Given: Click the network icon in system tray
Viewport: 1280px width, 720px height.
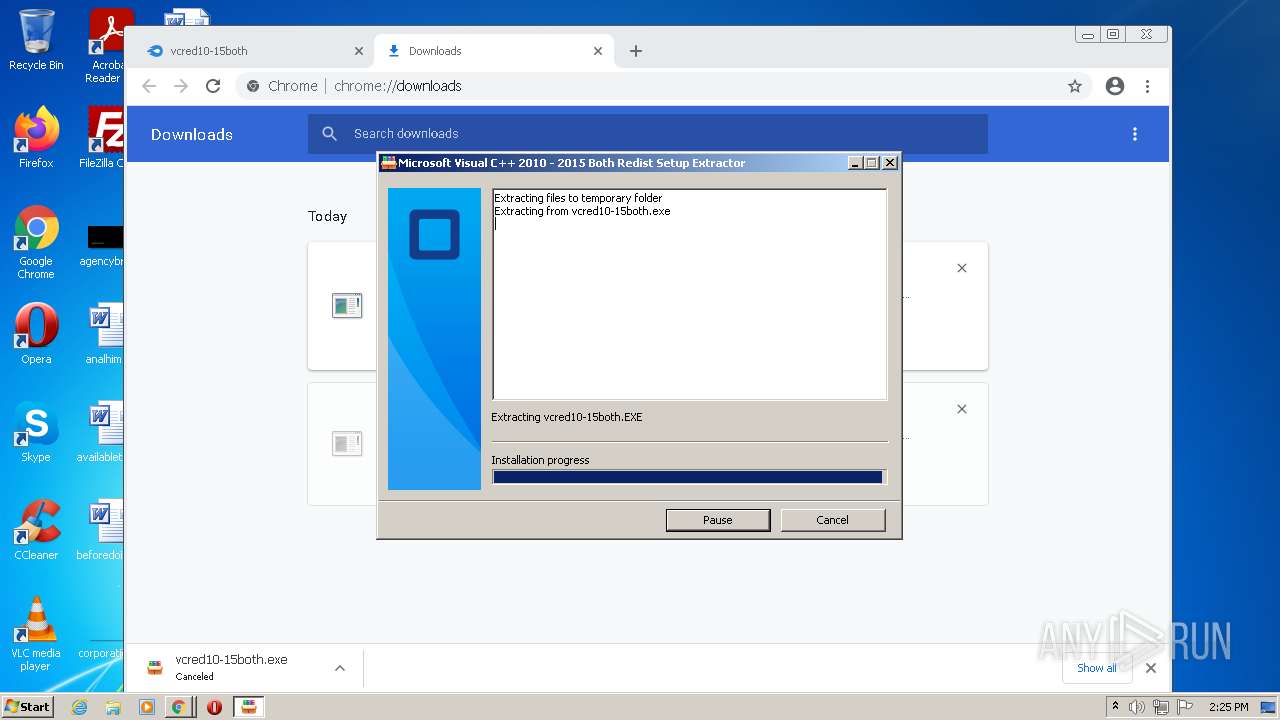Looking at the screenshot, I should coord(1160,707).
